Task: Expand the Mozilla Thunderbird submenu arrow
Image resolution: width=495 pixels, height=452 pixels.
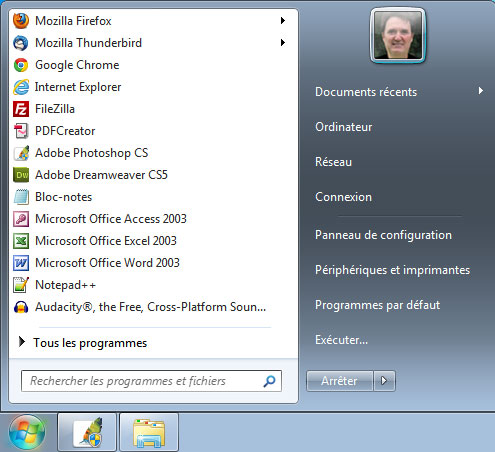Action: (x=283, y=43)
